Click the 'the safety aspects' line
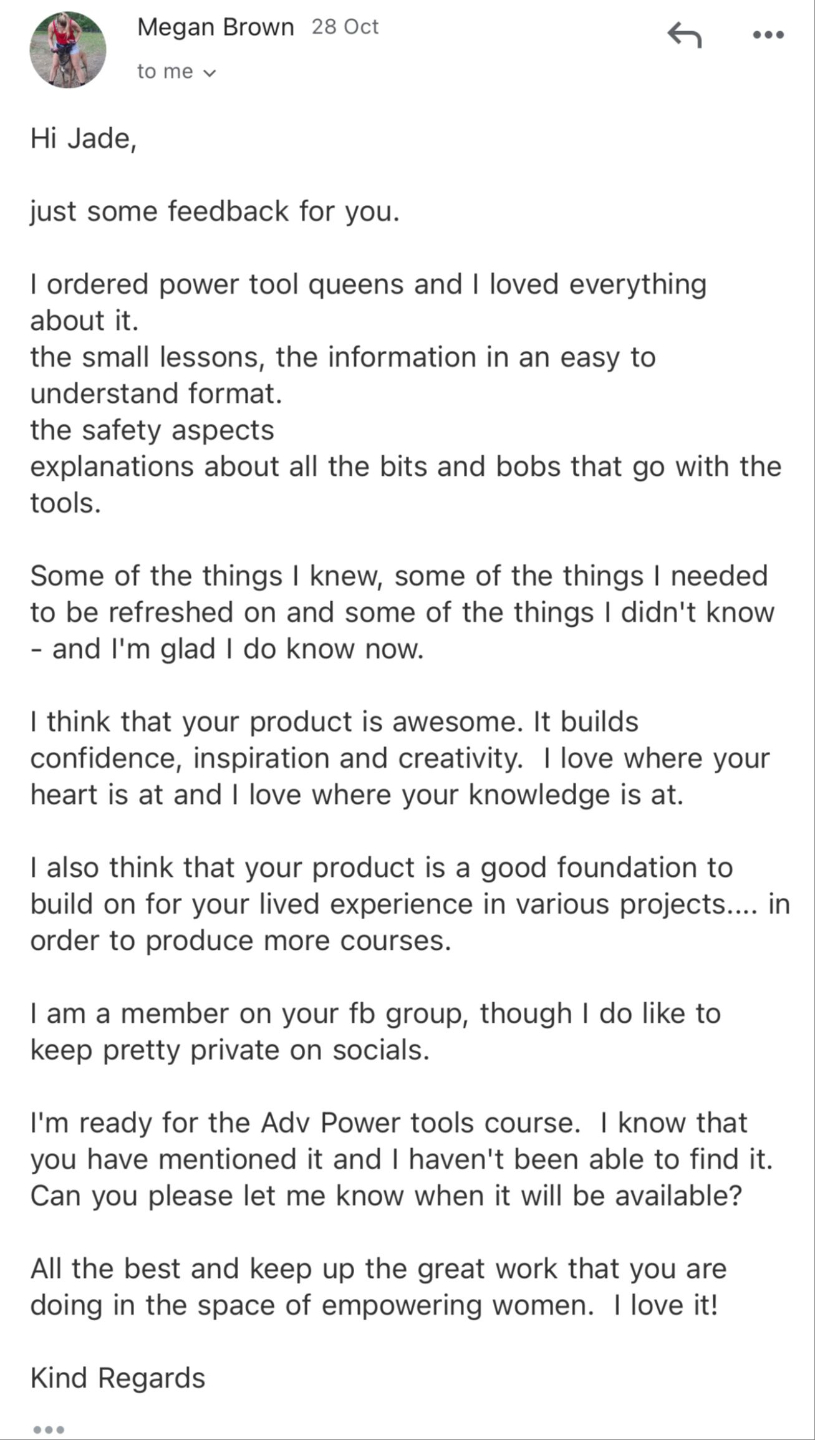The height and width of the screenshot is (1440, 815). [152, 430]
